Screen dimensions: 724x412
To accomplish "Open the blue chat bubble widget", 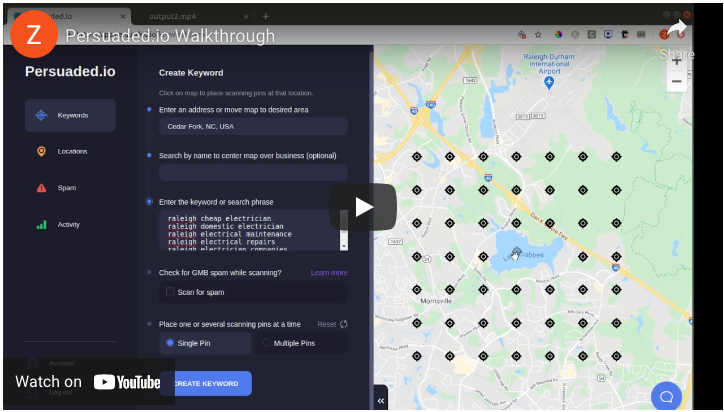I will click(x=666, y=396).
